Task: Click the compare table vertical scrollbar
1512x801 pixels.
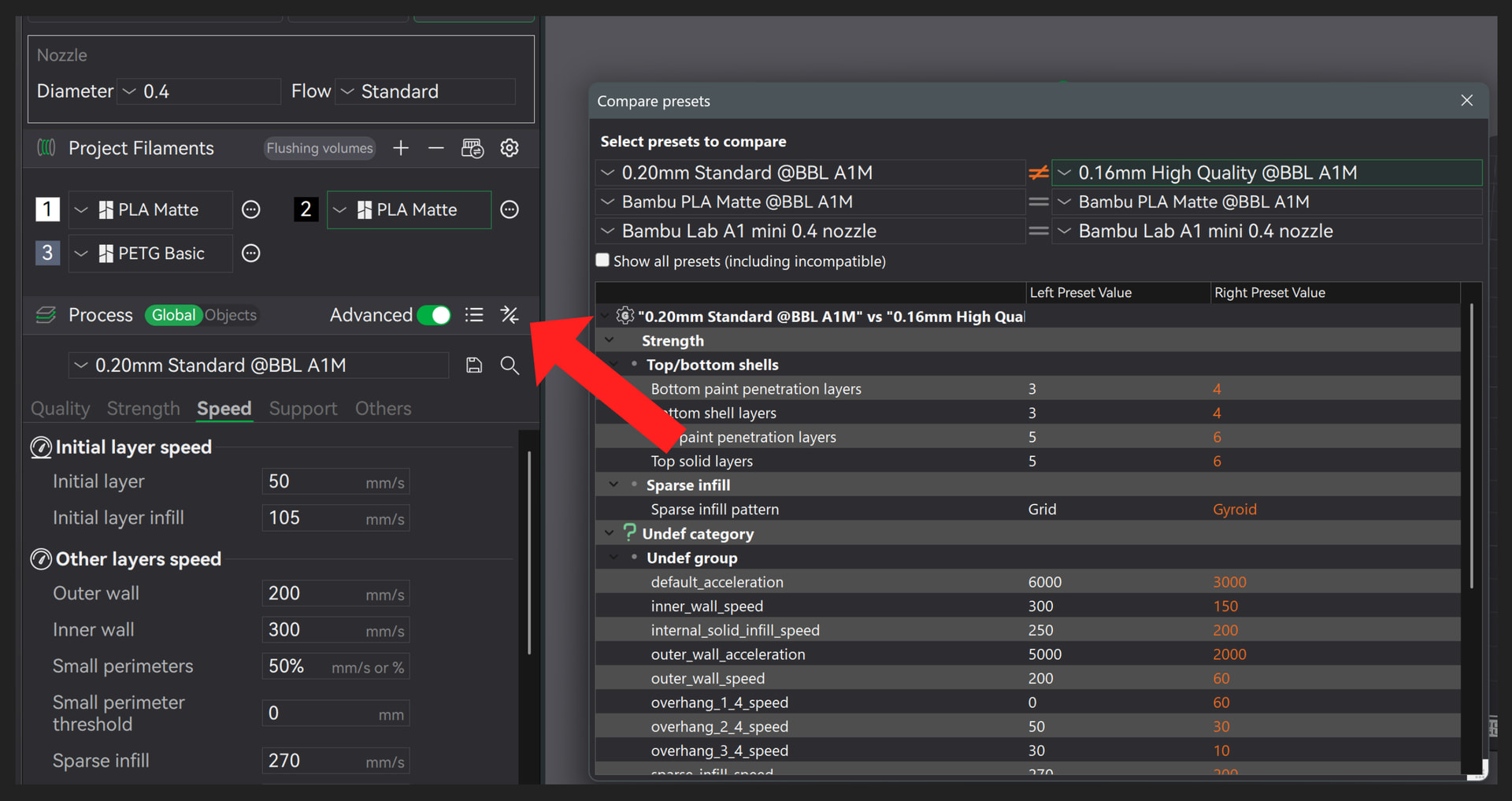Action: (1471, 446)
